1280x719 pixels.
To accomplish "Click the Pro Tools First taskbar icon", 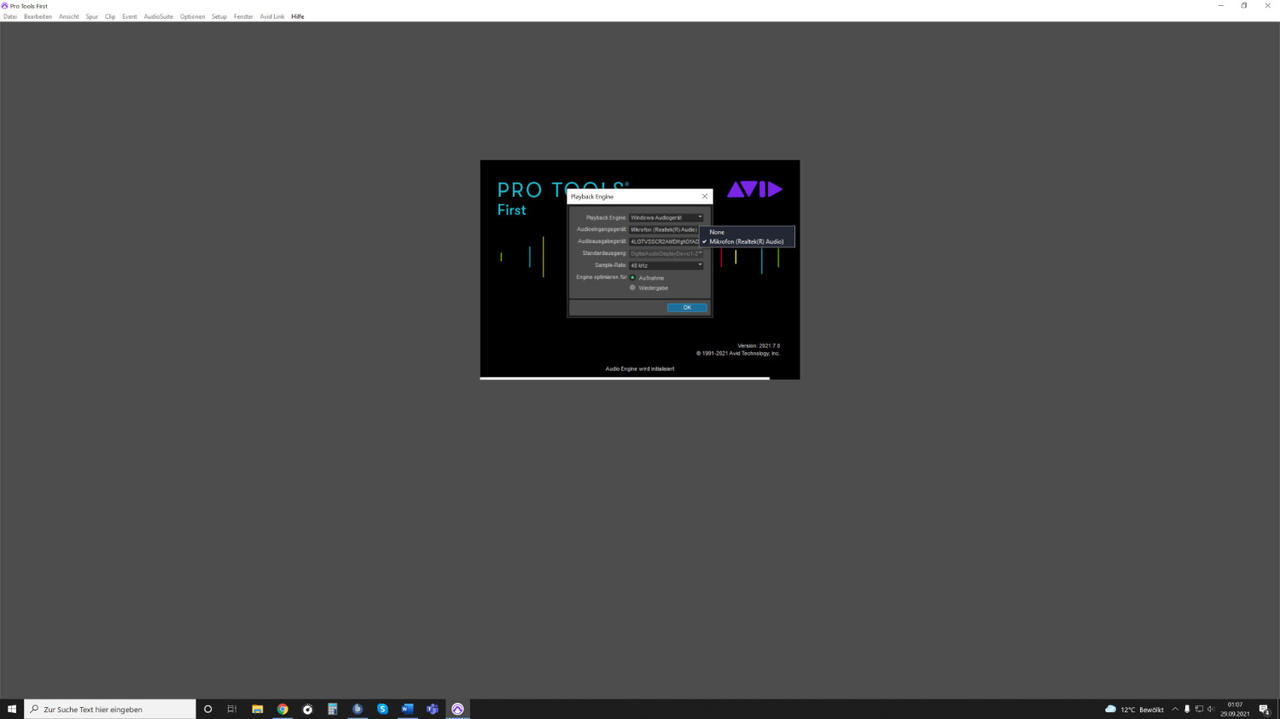I will click(457, 709).
